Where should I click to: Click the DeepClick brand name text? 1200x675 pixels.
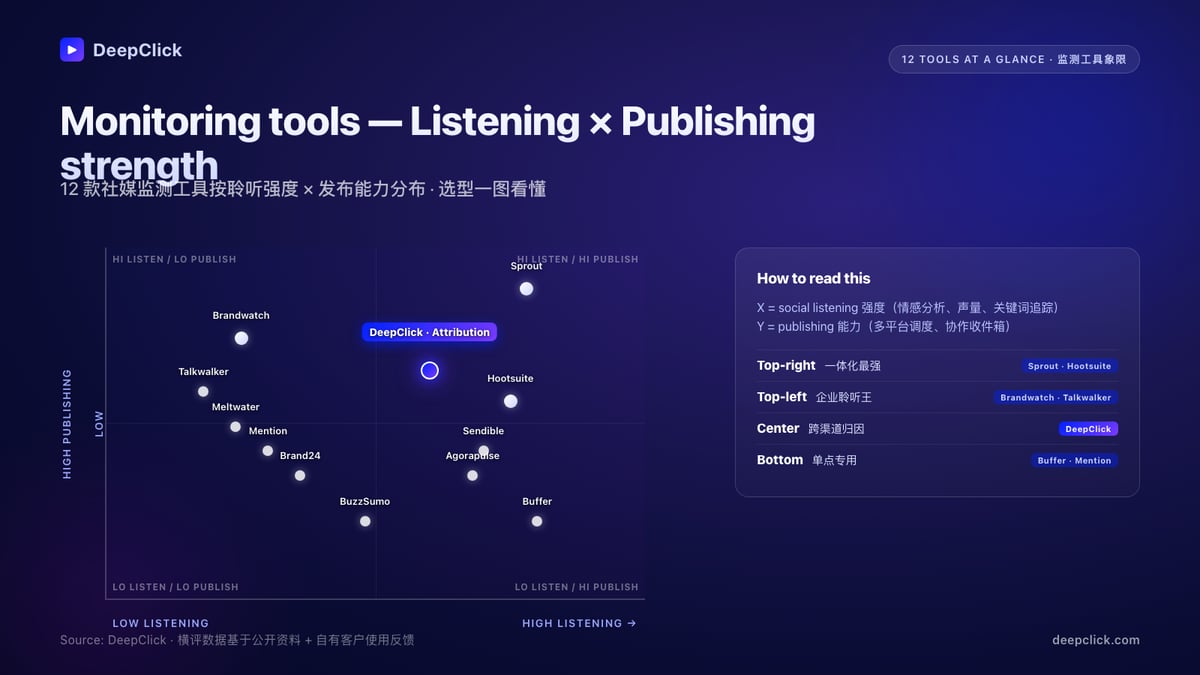point(137,50)
